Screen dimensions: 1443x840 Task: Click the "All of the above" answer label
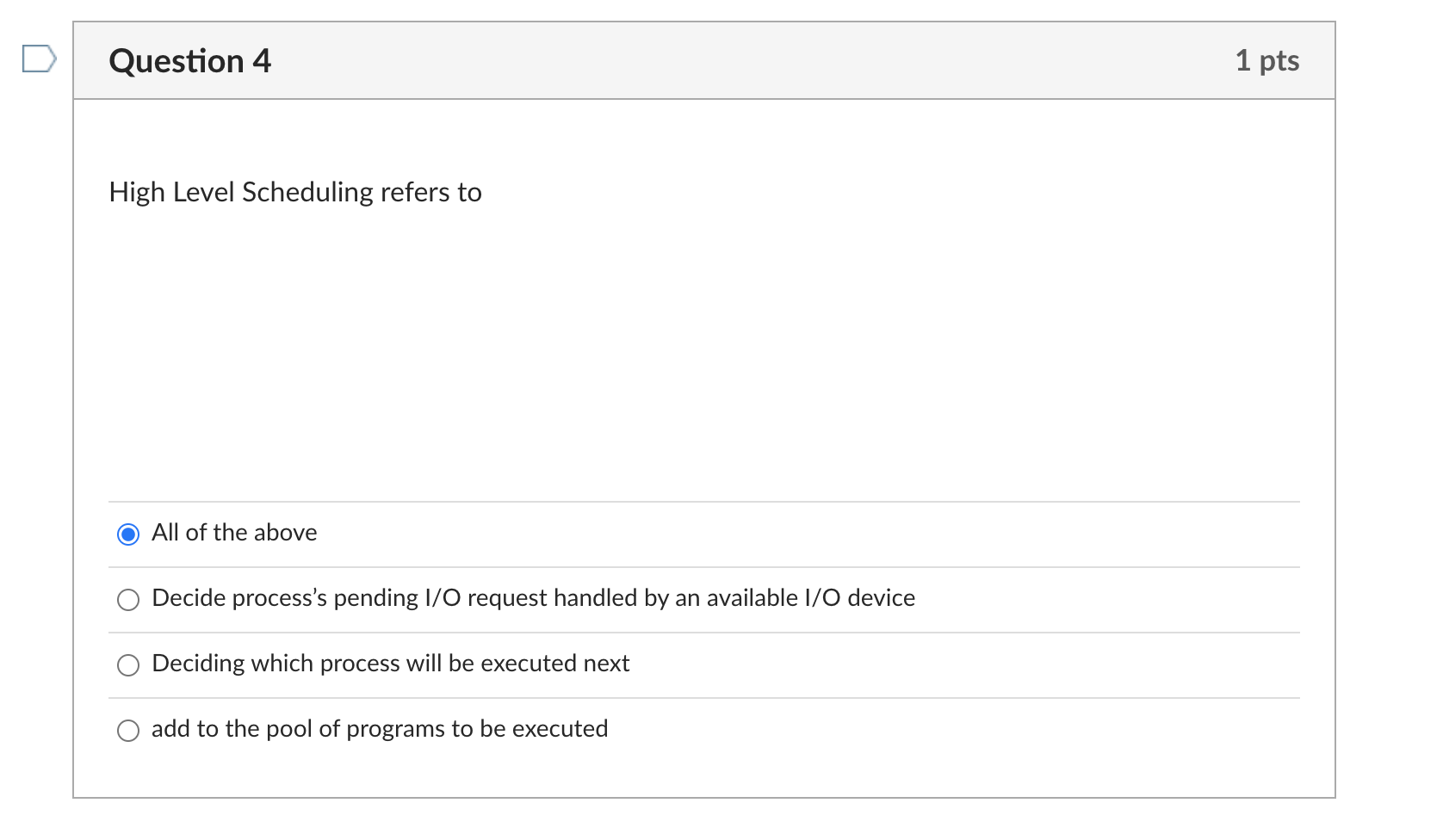[x=233, y=534]
